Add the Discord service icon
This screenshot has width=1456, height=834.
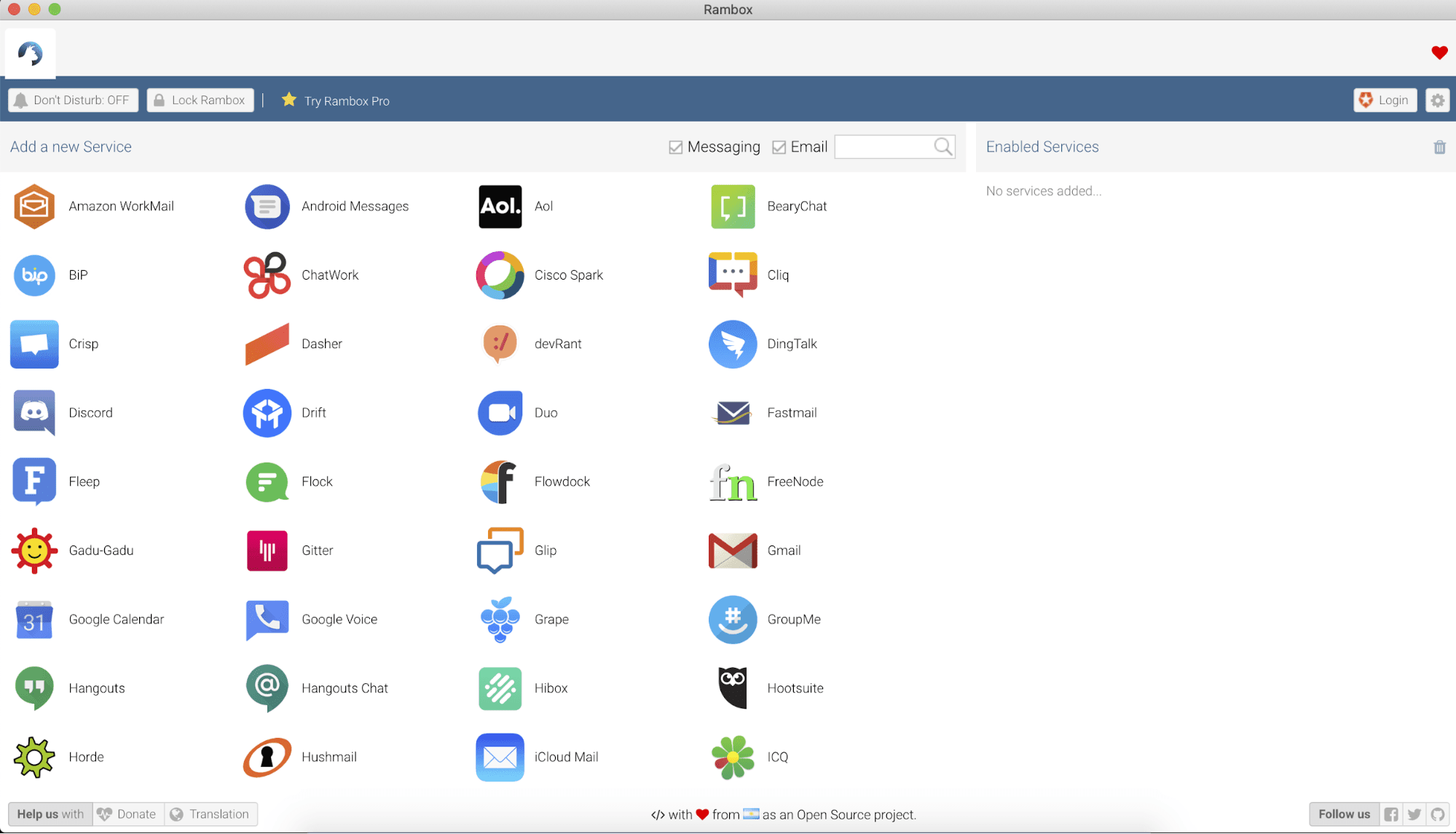coord(34,413)
